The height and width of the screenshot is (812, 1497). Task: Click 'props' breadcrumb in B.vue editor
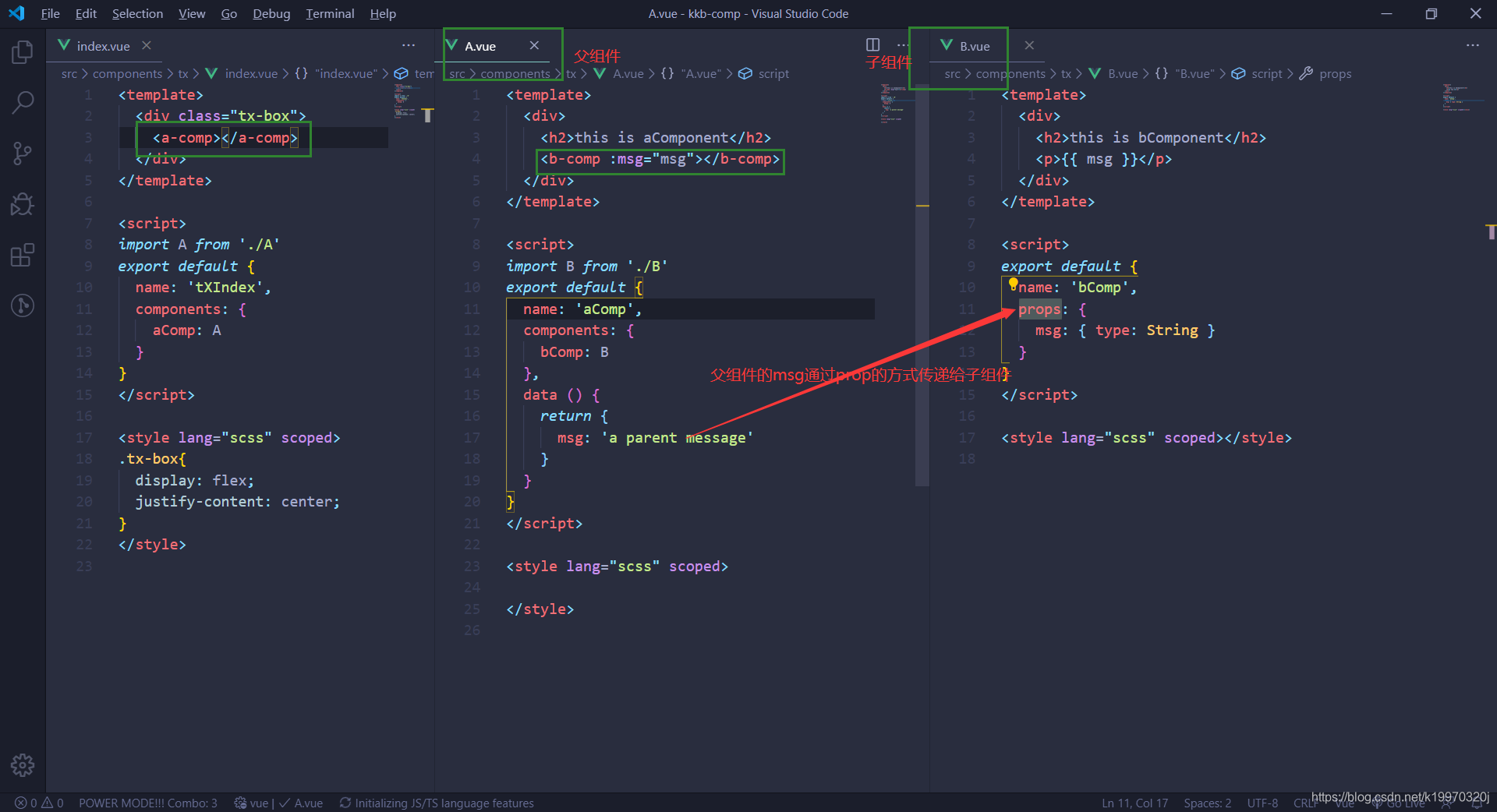pos(1335,73)
